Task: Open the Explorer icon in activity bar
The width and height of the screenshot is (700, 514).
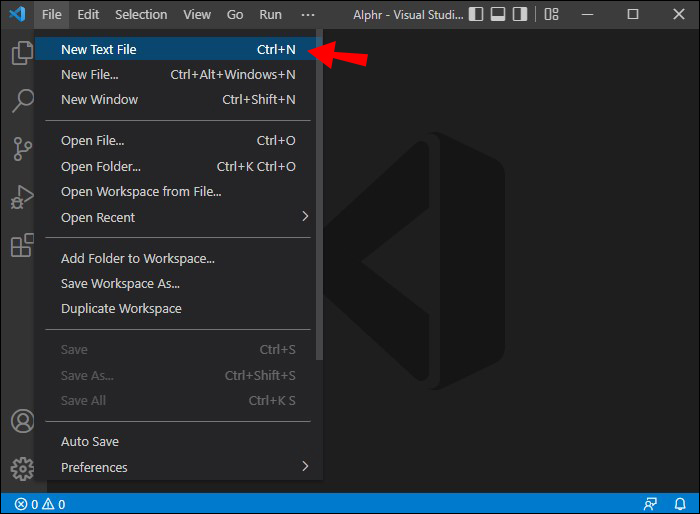Action: [21, 53]
